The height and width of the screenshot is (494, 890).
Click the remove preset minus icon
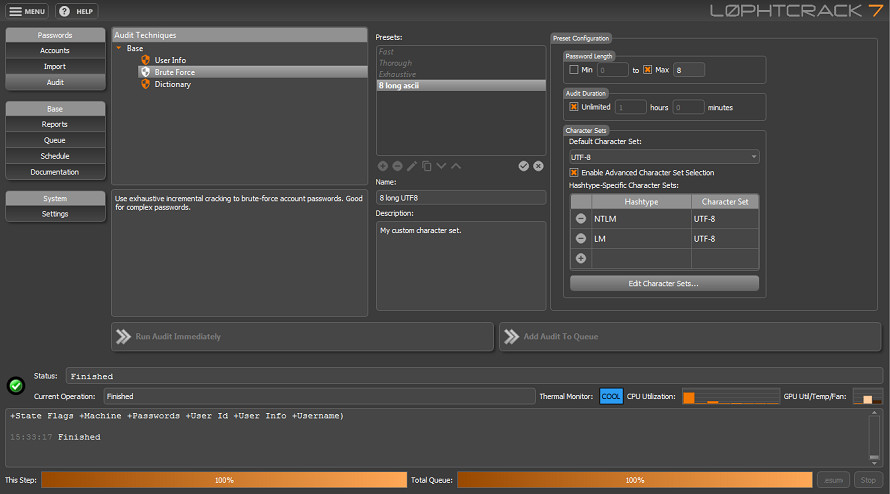(397, 166)
